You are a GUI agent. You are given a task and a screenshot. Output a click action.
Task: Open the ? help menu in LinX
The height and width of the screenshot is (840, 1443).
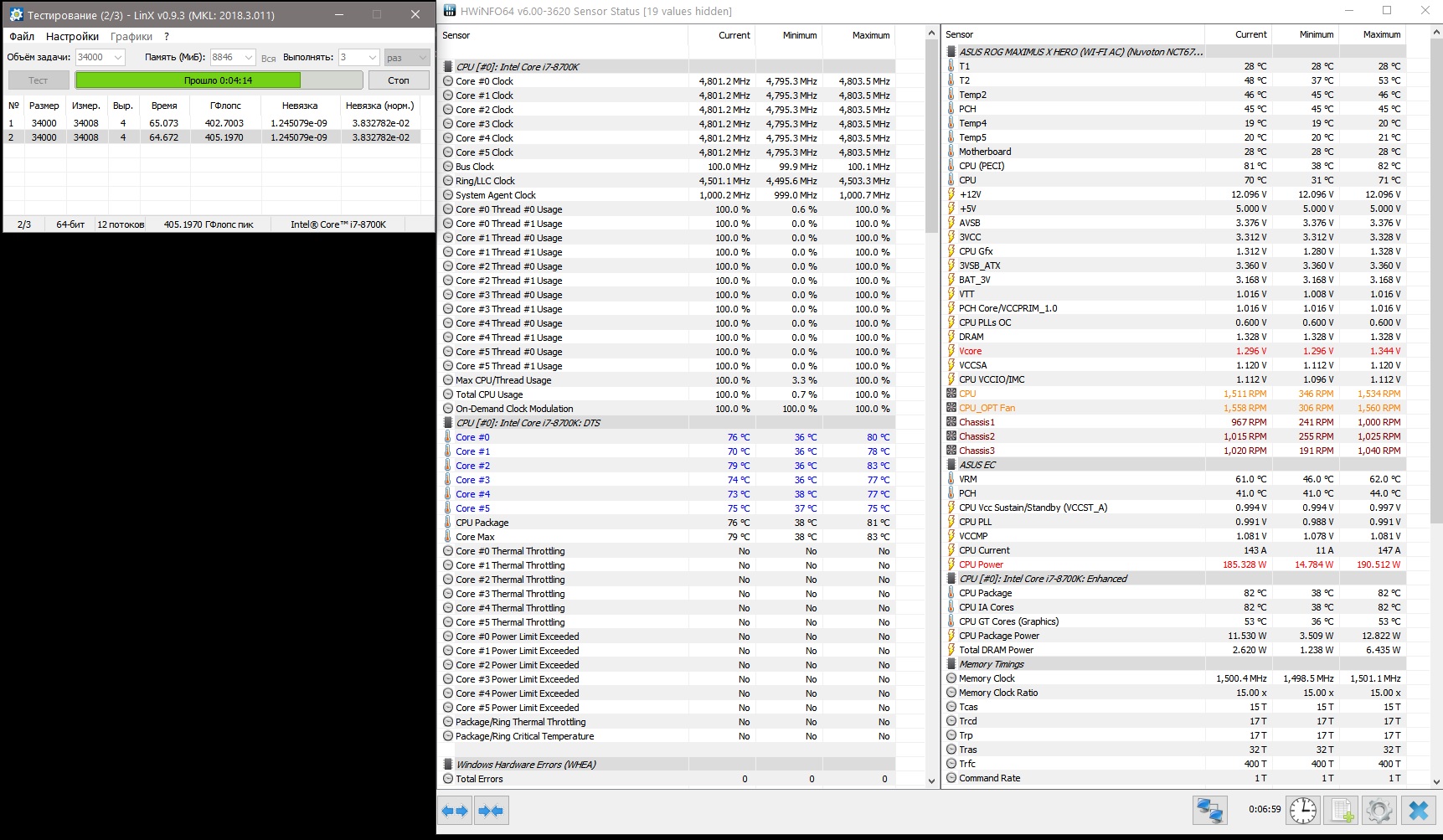coord(167,36)
